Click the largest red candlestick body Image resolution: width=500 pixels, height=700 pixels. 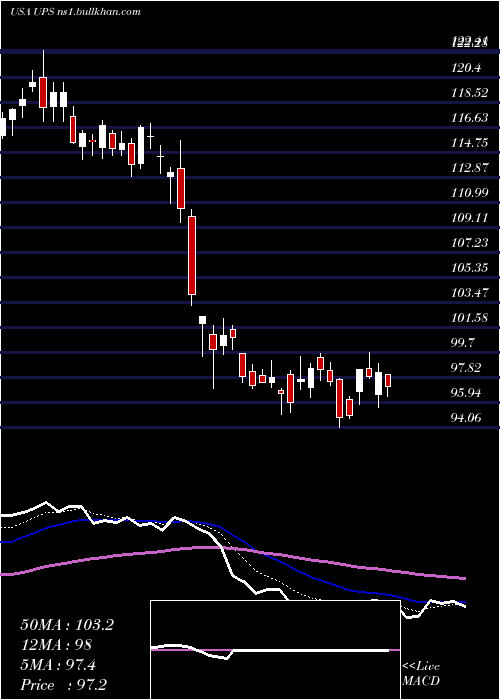pyautogui.click(x=192, y=255)
